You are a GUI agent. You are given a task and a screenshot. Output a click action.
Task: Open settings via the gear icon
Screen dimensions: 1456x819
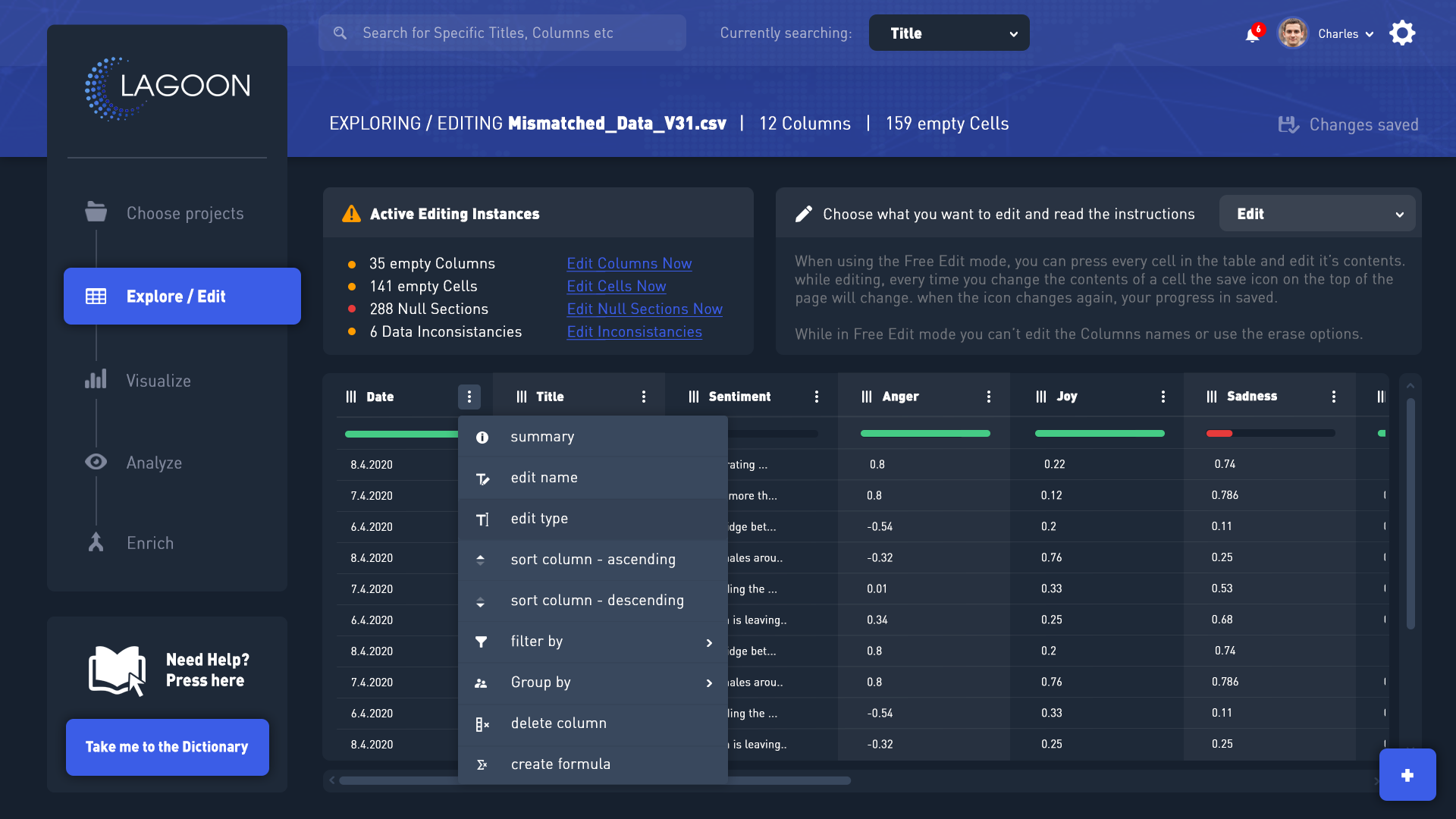[x=1402, y=33]
